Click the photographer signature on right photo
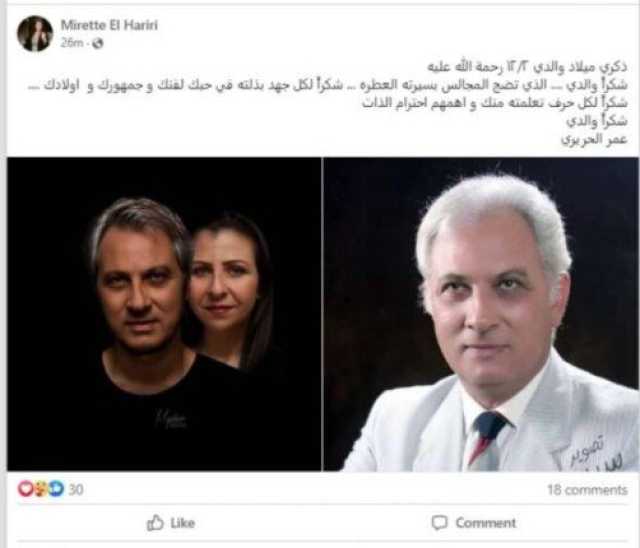This screenshot has height=548, width=640. (x=588, y=455)
